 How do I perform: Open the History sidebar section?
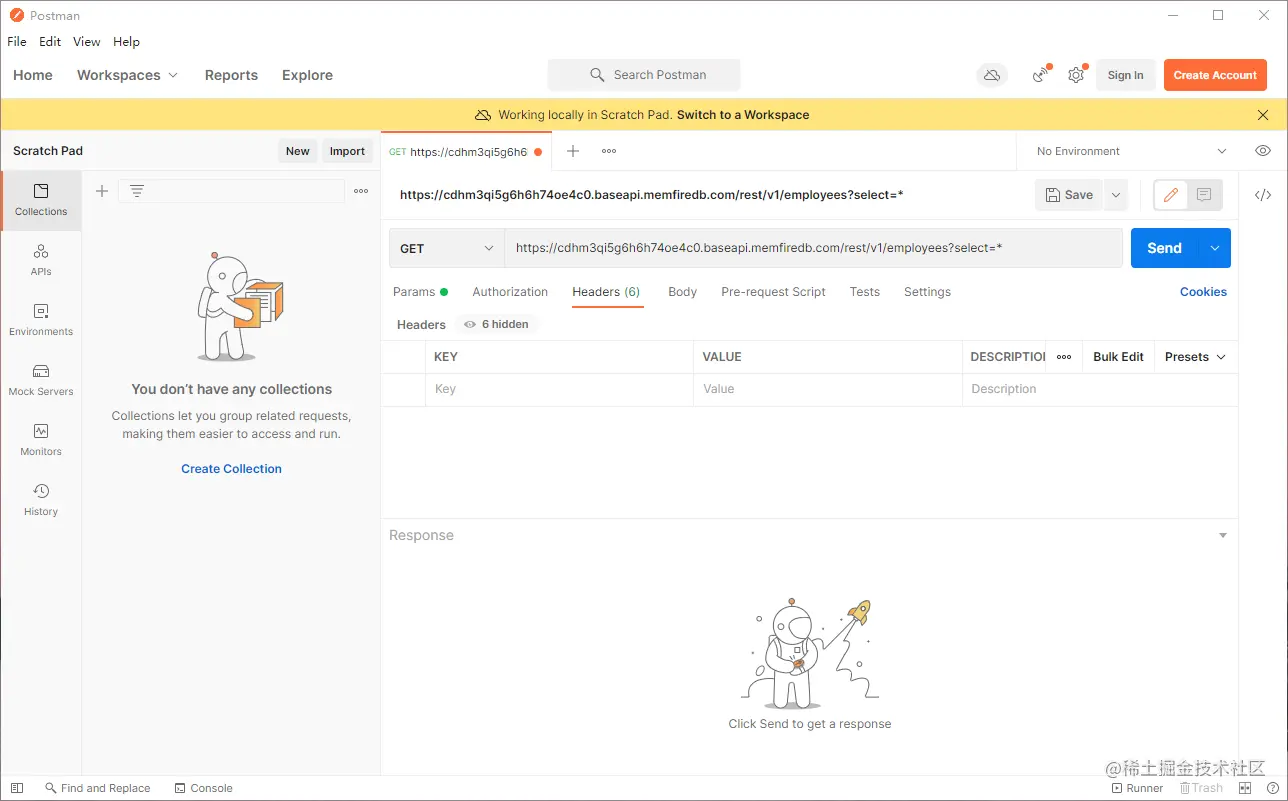pos(41,500)
